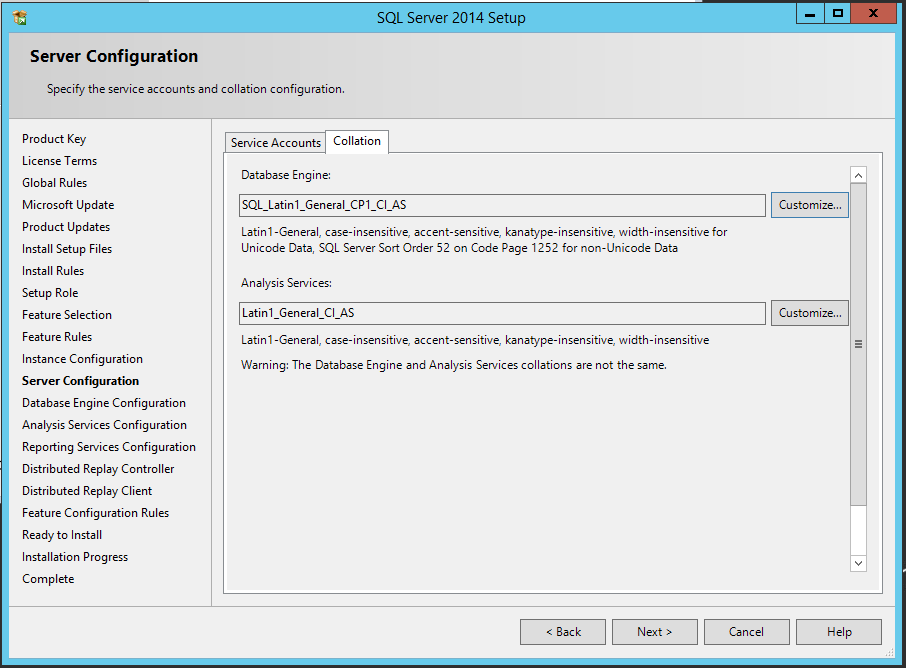This screenshot has width=906, height=668.
Task: Click the Global Rules step
Action: point(54,183)
